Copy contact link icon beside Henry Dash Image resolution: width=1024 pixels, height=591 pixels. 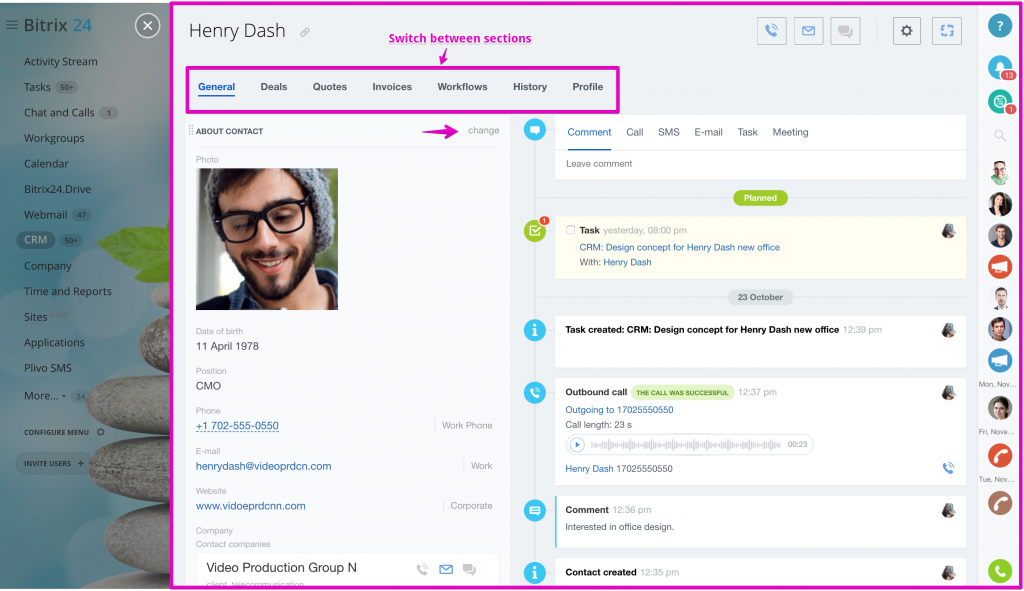pos(304,32)
